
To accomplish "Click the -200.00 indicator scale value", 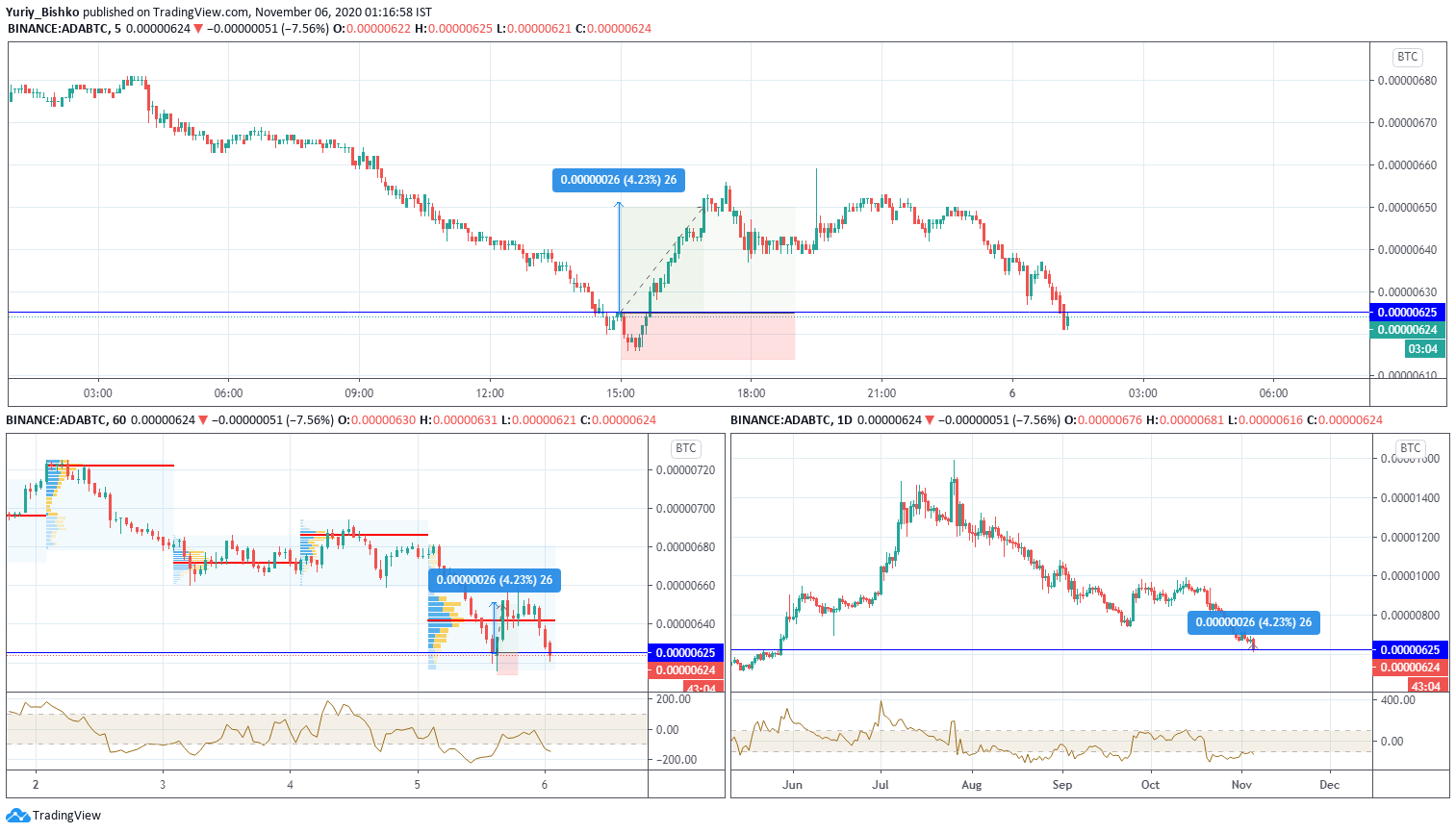I will [677, 760].
